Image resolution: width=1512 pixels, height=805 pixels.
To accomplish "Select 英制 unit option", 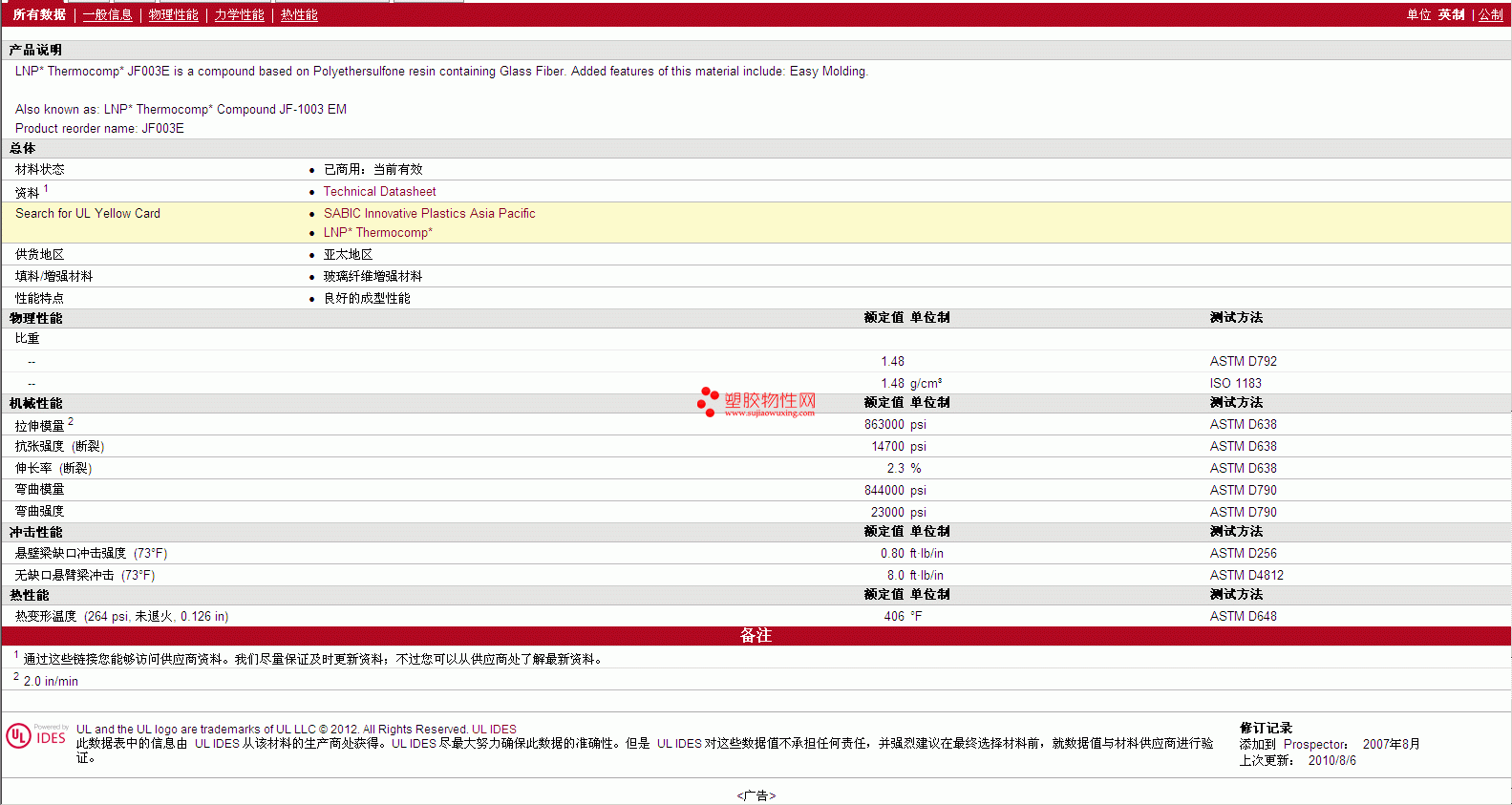I will click(x=1451, y=14).
